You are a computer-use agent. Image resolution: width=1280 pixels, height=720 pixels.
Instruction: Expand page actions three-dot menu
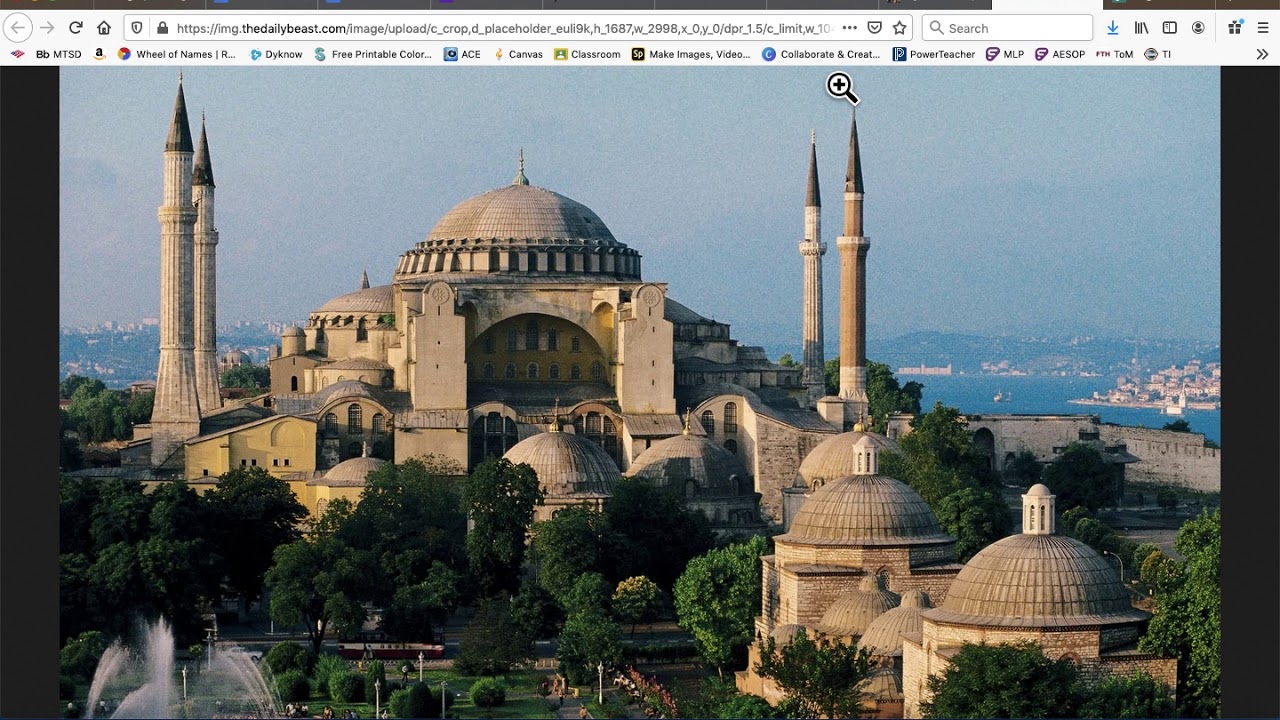pyautogui.click(x=849, y=28)
